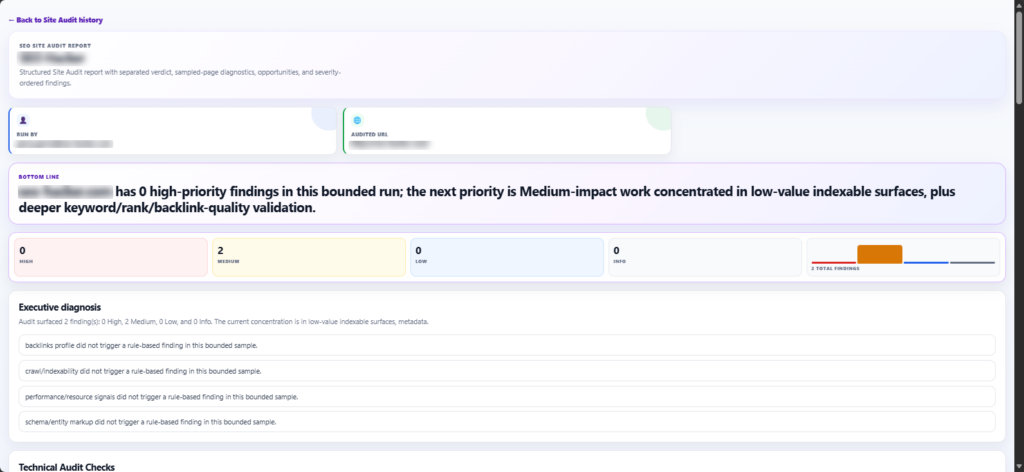The height and width of the screenshot is (472, 1024).
Task: Click the Audited URL globe icon
Action: [357, 120]
